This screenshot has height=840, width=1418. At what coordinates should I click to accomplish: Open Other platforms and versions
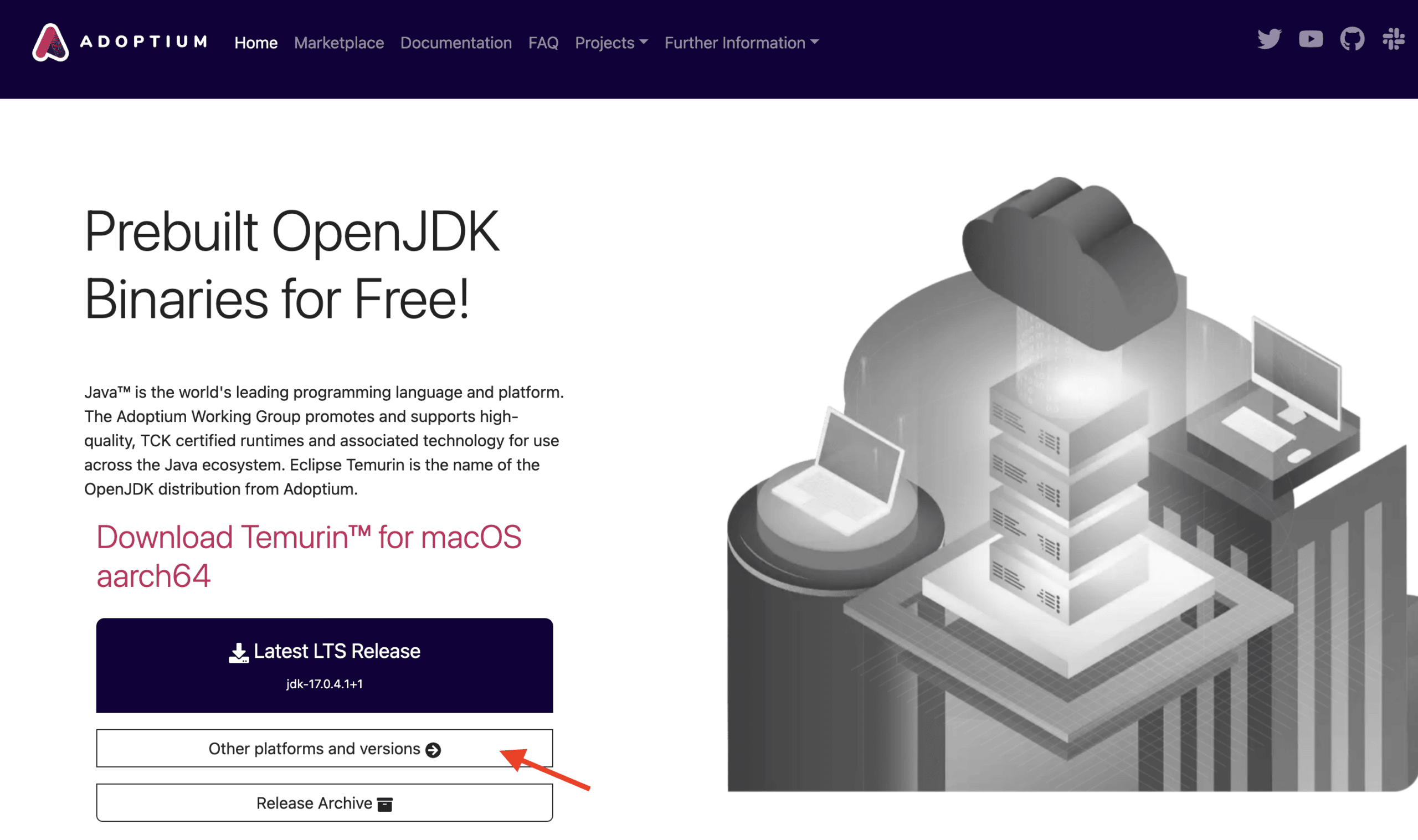tap(325, 748)
